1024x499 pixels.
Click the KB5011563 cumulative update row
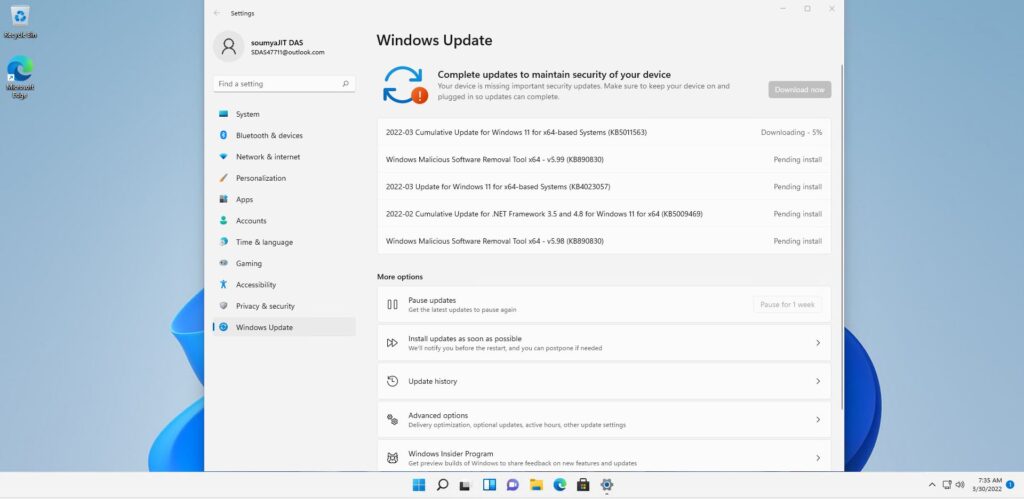click(604, 132)
